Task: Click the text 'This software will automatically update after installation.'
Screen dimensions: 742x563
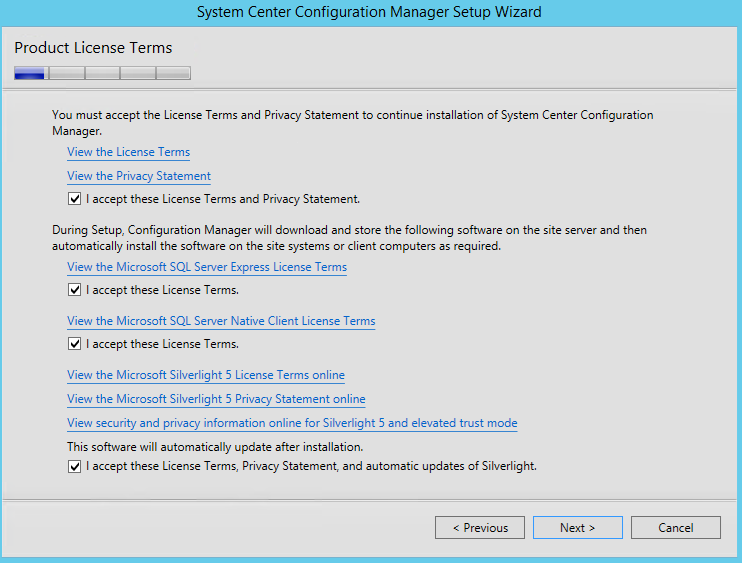Action: (x=215, y=447)
